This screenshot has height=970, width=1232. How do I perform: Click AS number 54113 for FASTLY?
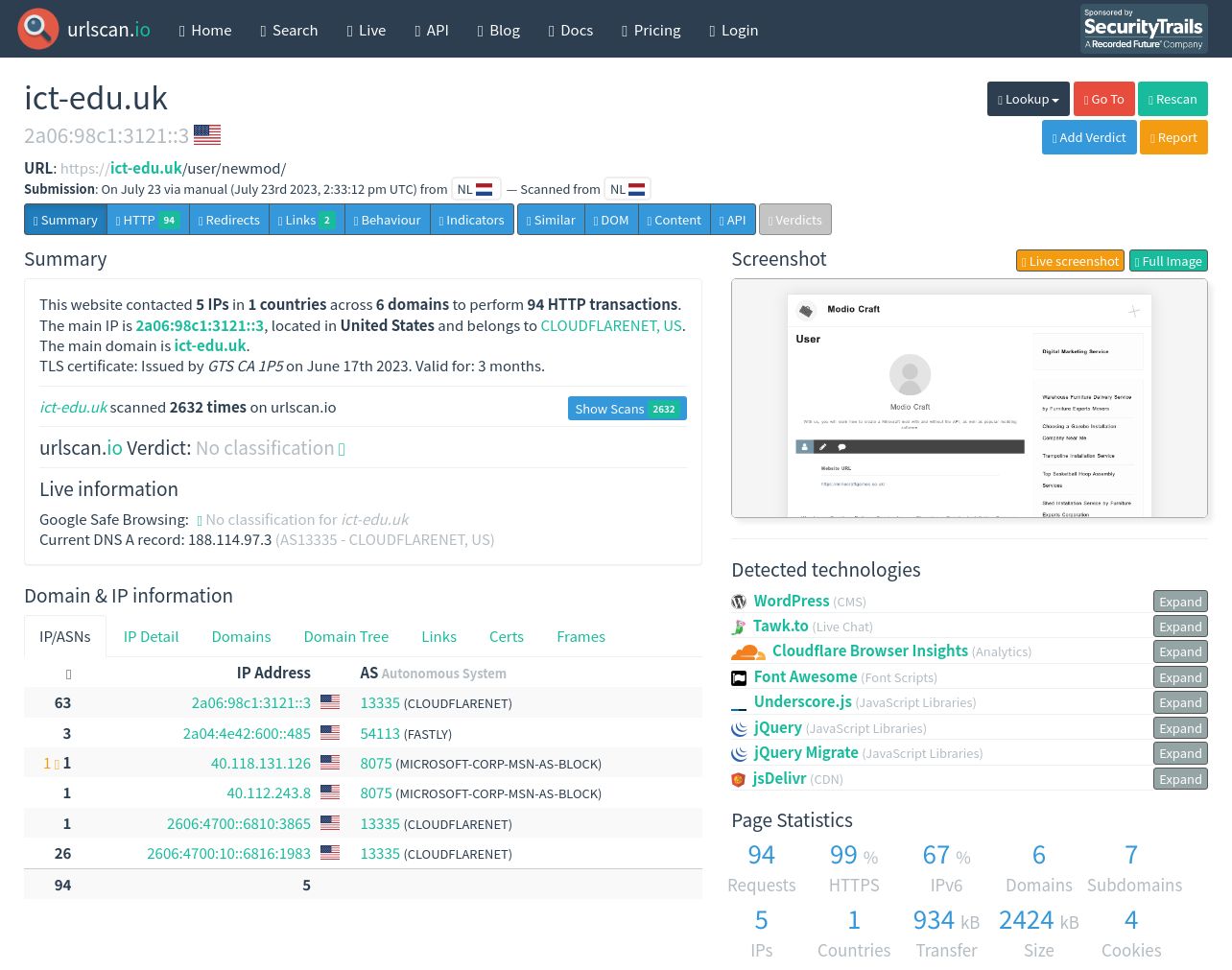tap(380, 733)
